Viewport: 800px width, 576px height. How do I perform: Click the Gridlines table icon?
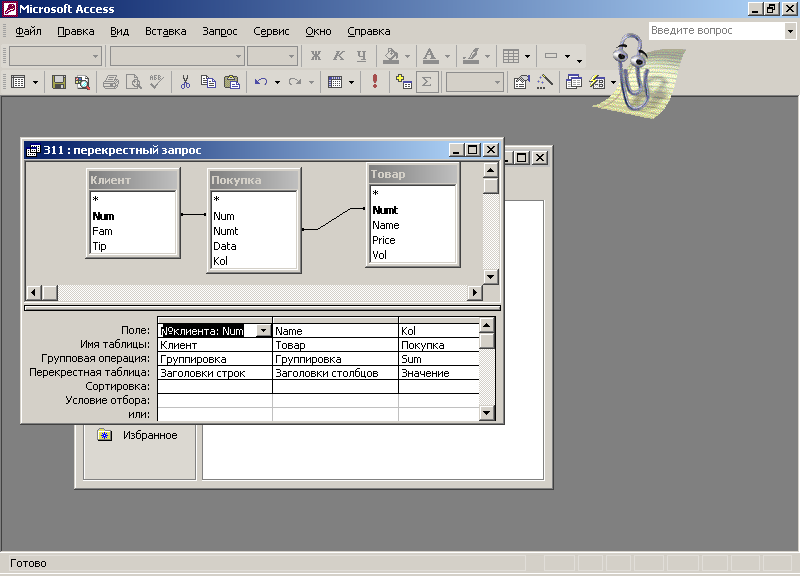click(511, 56)
